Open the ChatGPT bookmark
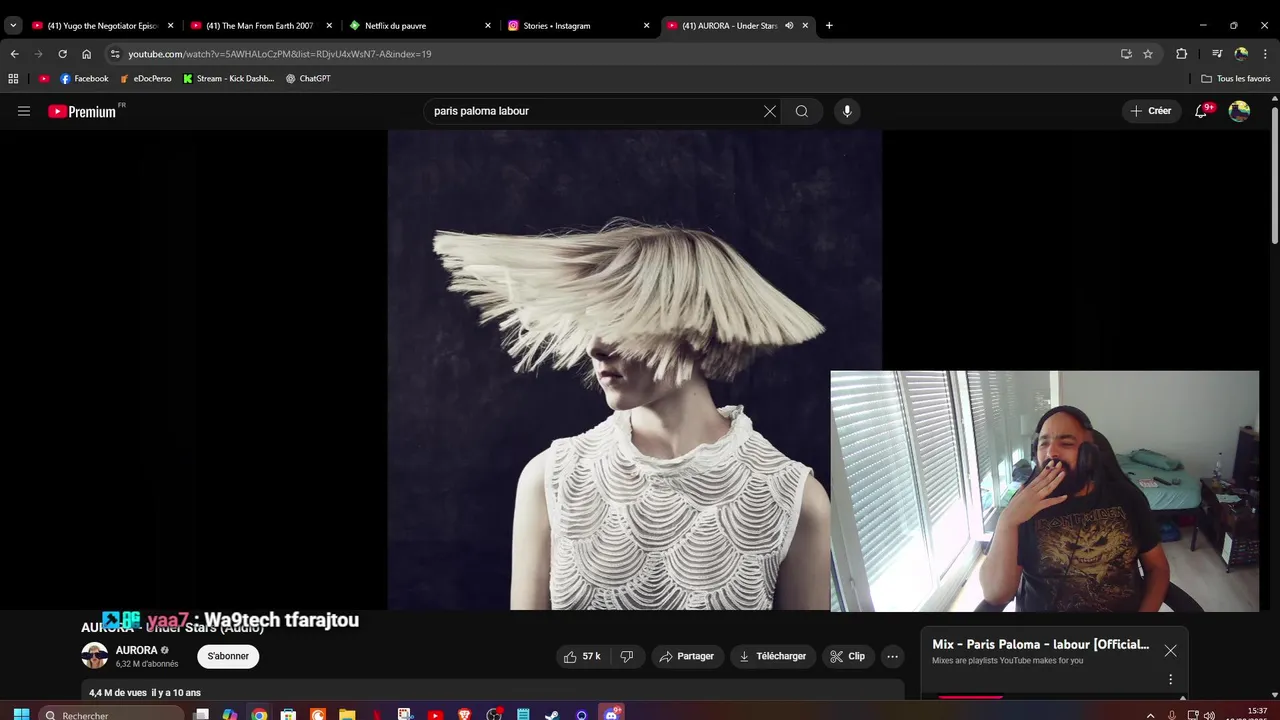This screenshot has height=720, width=1280. tap(308, 78)
